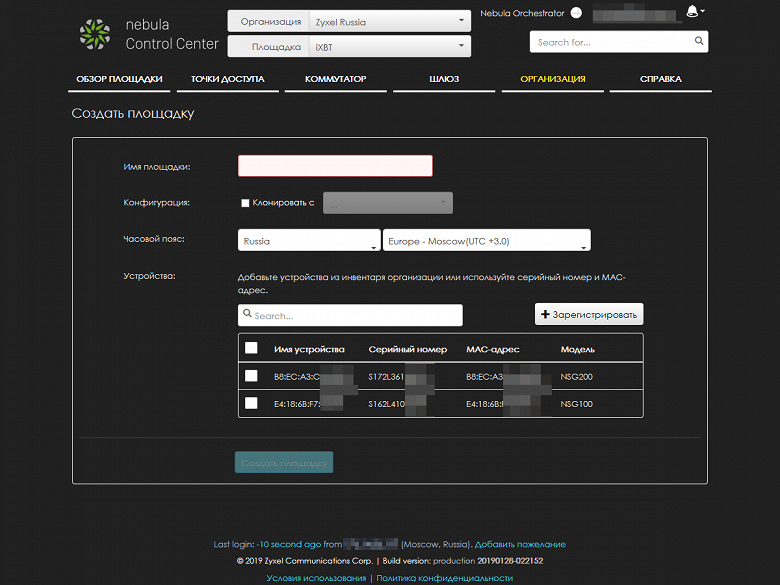Open the Политика конфиденциальности link
The image size is (780, 585).
tap(445, 578)
